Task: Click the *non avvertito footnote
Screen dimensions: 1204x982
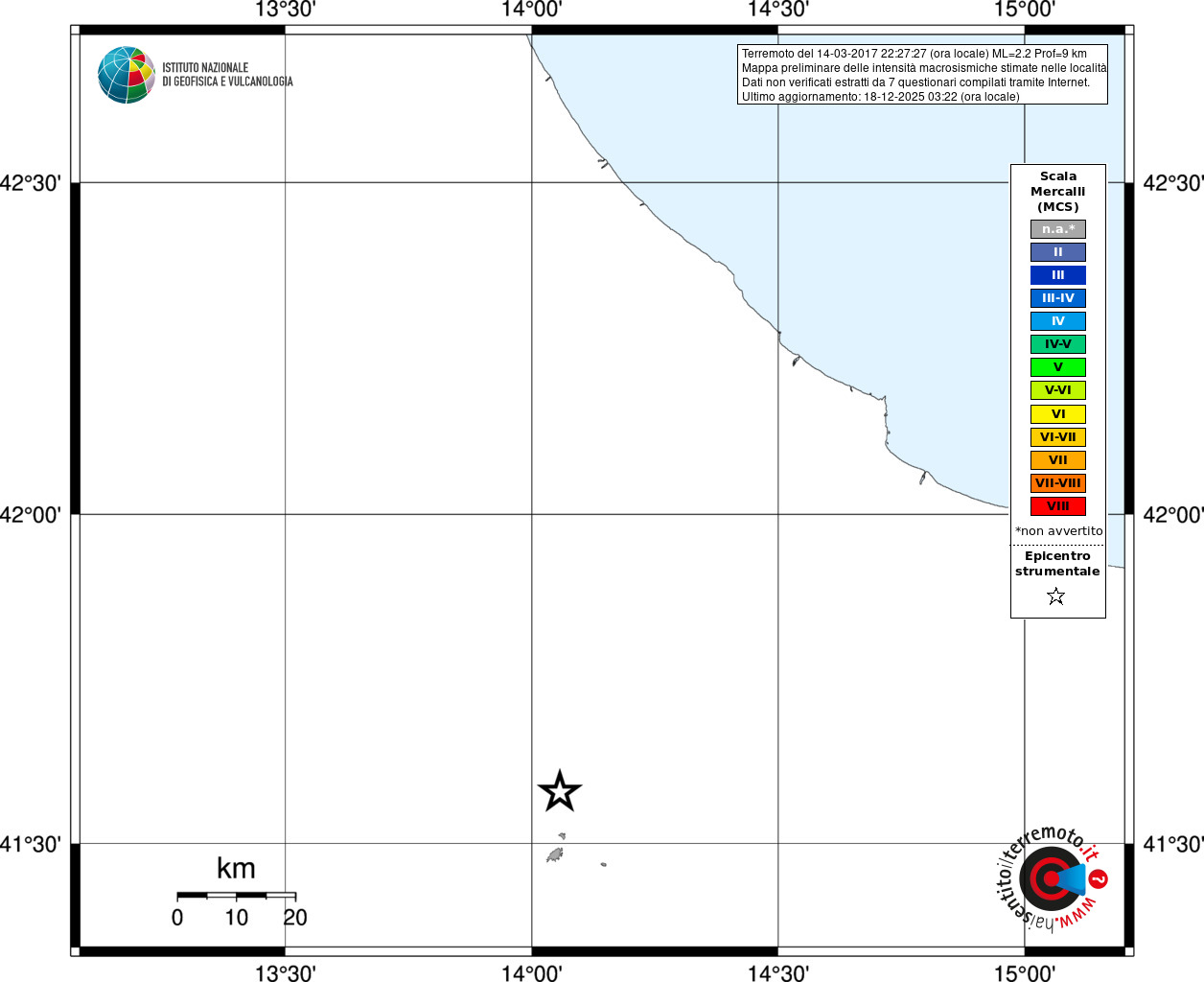Action: click(x=1059, y=531)
